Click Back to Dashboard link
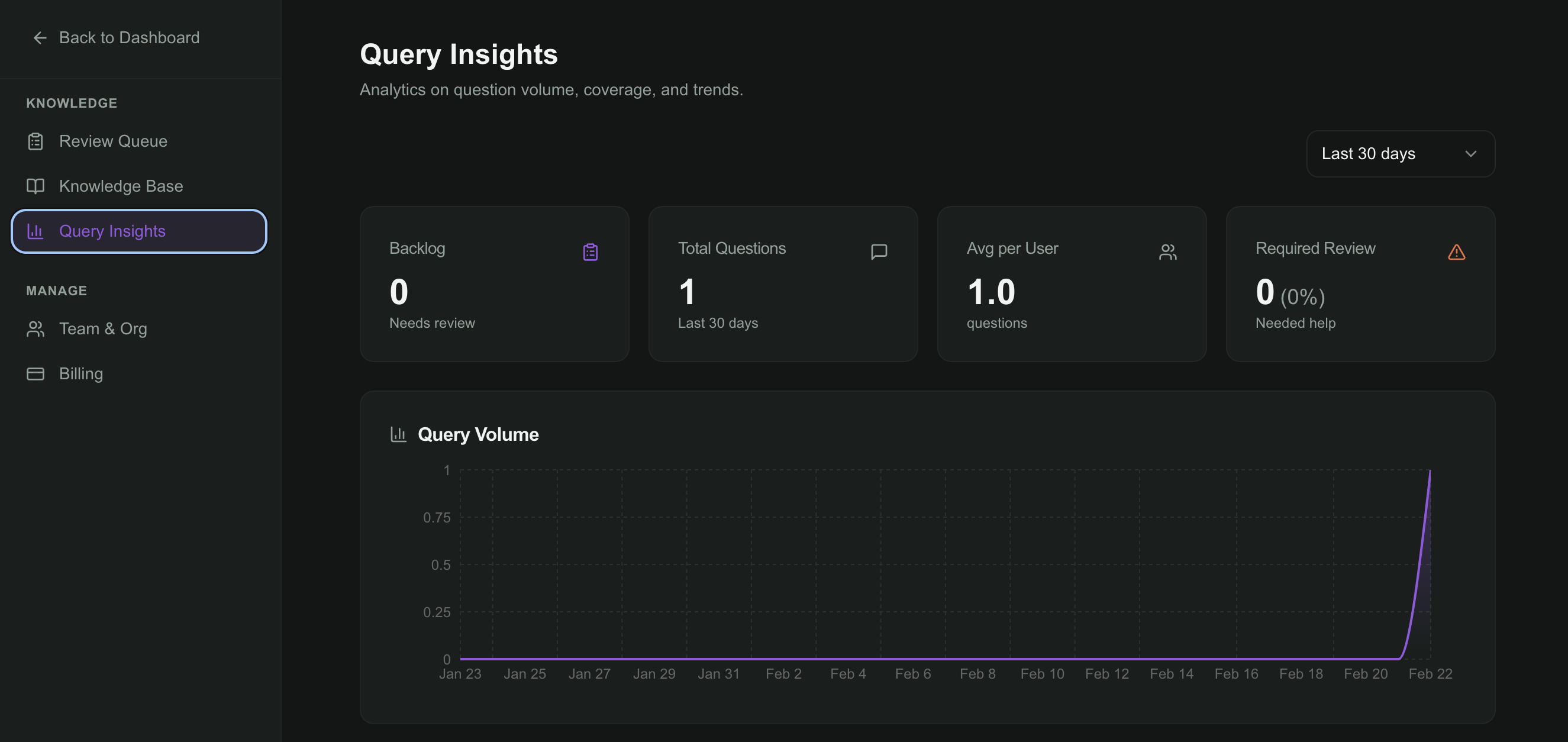This screenshot has width=1568, height=742. point(129,38)
